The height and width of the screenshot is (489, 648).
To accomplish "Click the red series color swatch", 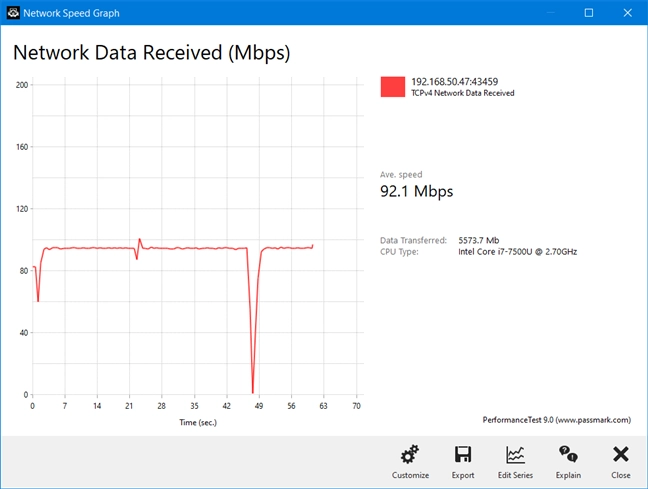I will tap(393, 87).
